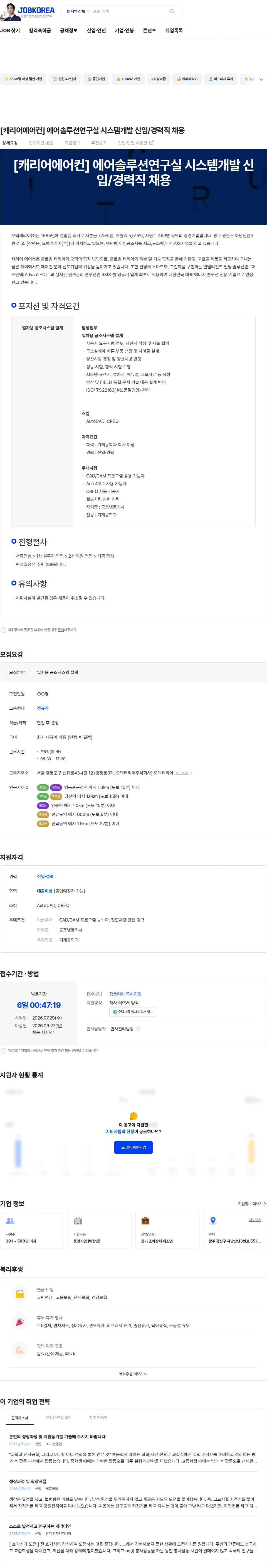This screenshot has width=267, height=1568.
Task: Click the search magnifier icon
Action: (172, 12)
